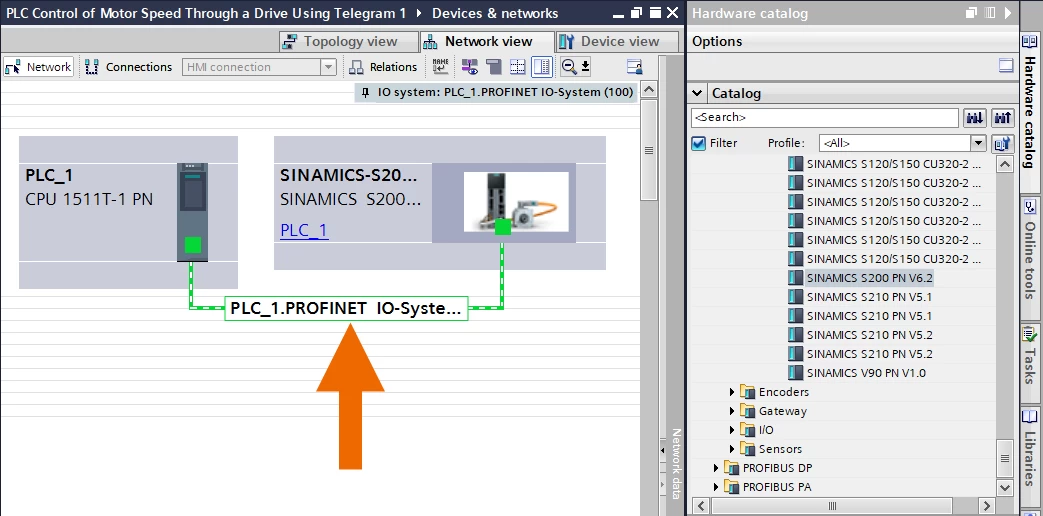Switch to Device view tab

(x=618, y=41)
